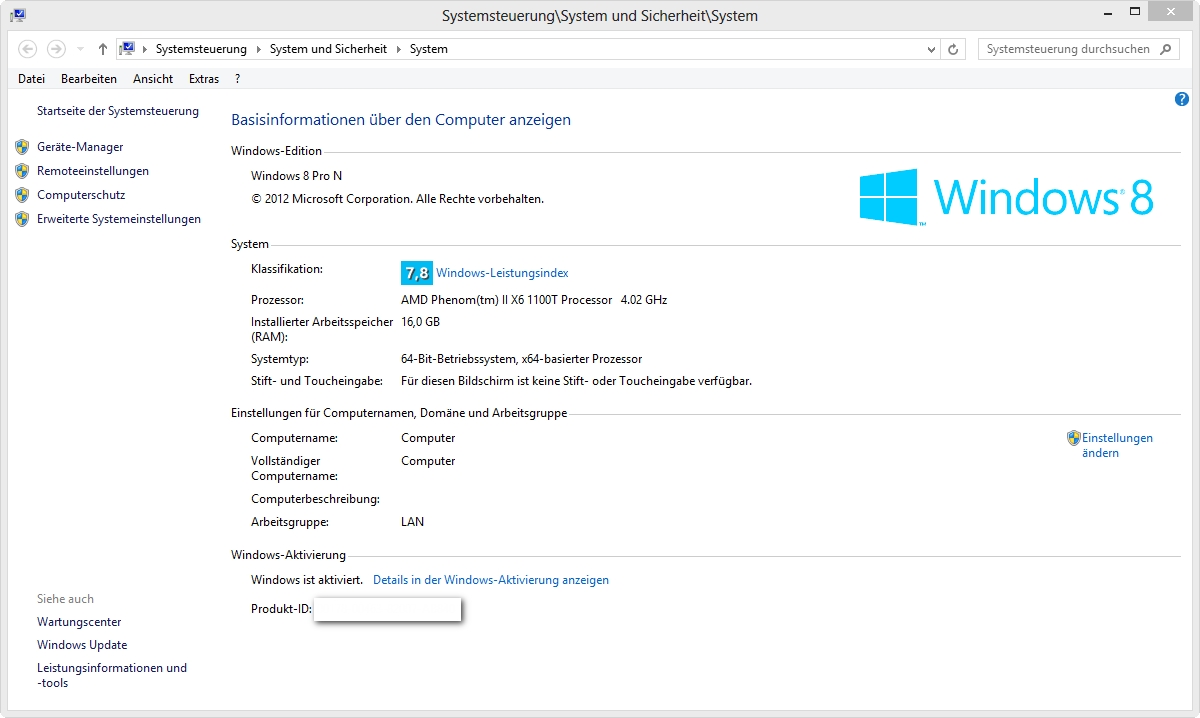The image size is (1200, 718).
Task: Click the '16,0 GB' RAM value
Action: tap(420, 322)
